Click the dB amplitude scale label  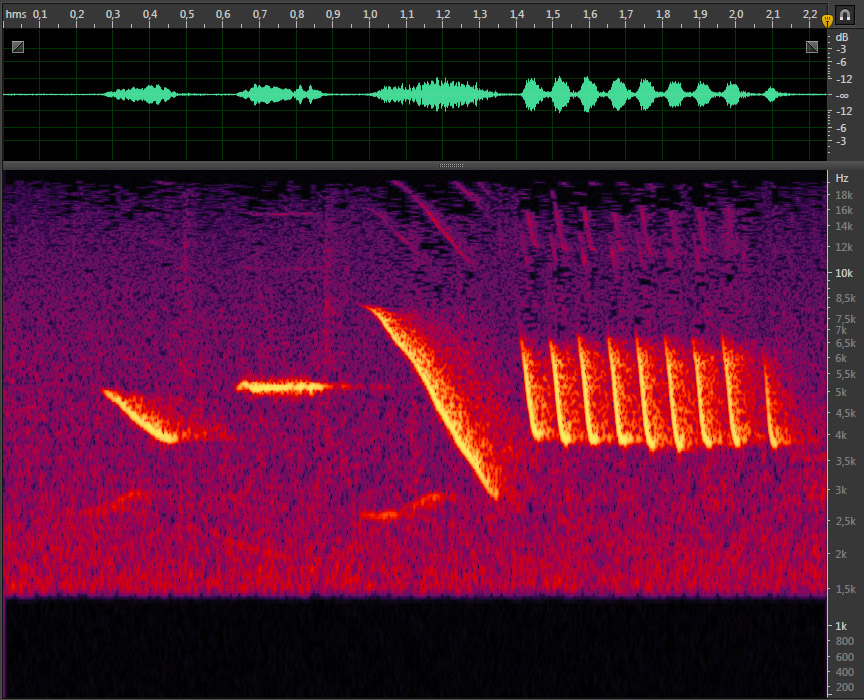842,37
